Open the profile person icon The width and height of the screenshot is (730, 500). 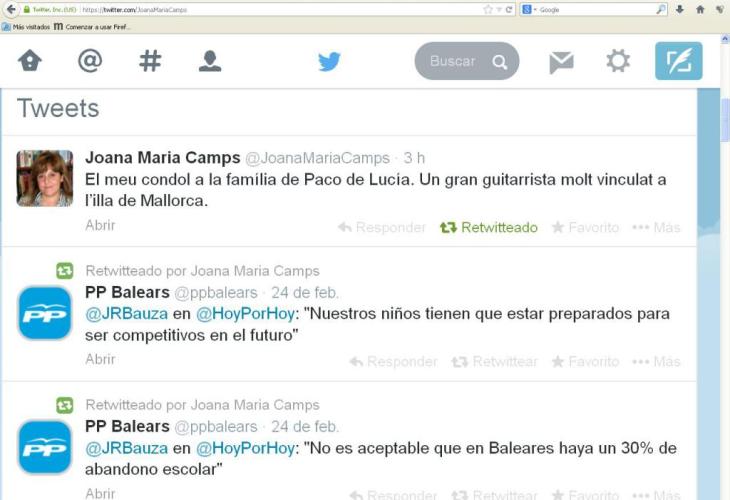click(210, 61)
